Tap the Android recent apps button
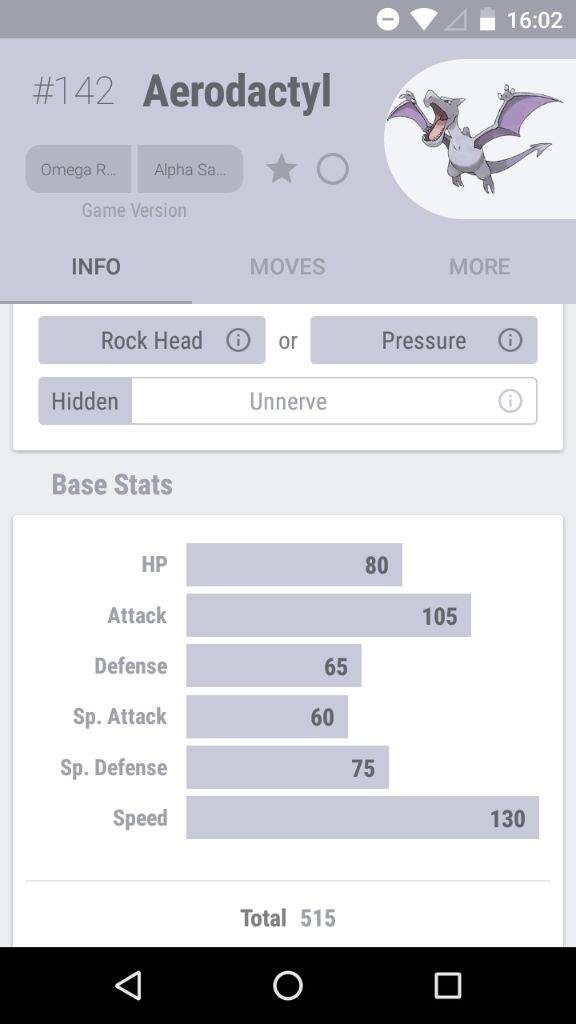 448,985
